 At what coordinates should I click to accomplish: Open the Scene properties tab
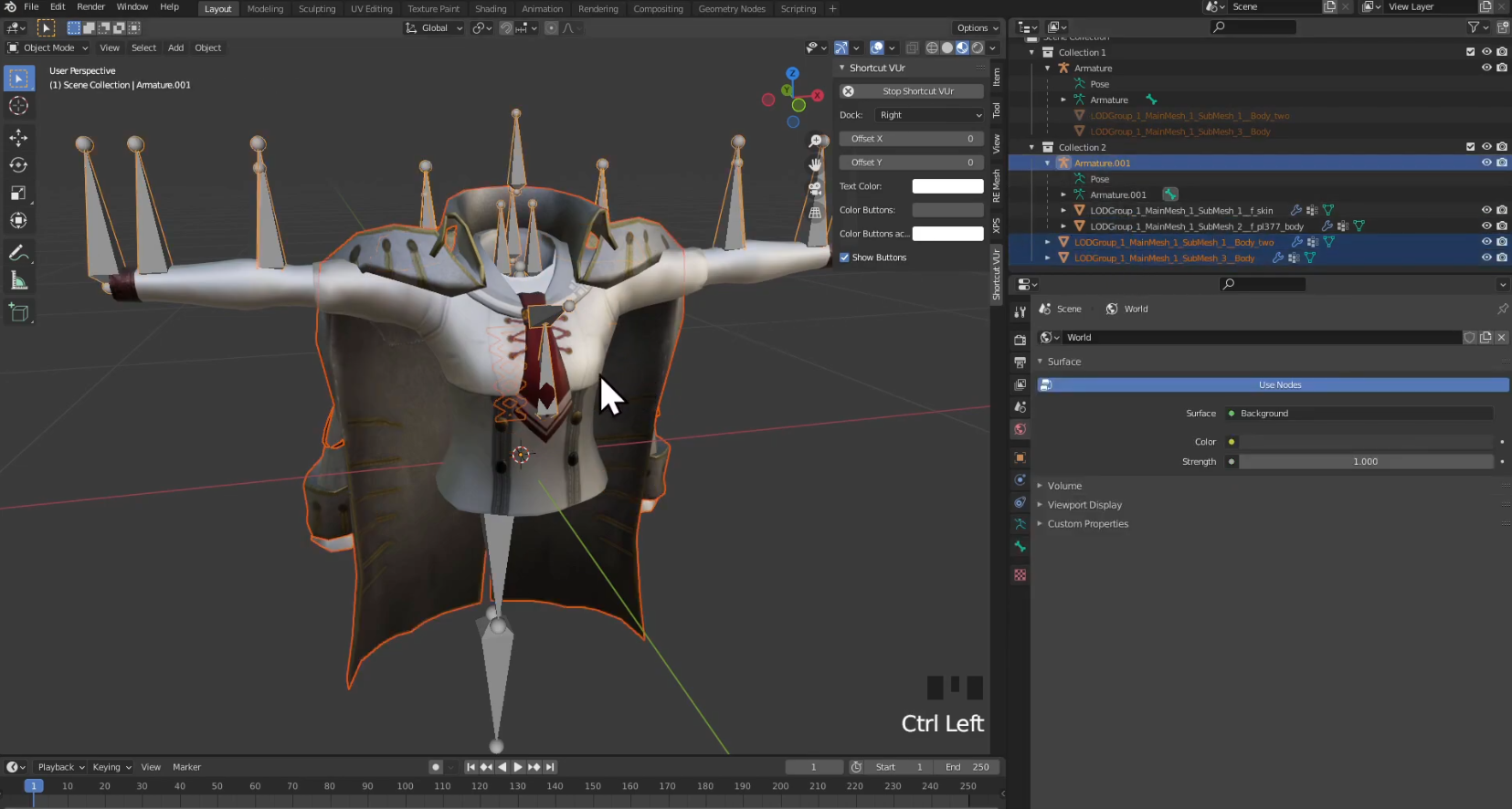(x=1020, y=407)
